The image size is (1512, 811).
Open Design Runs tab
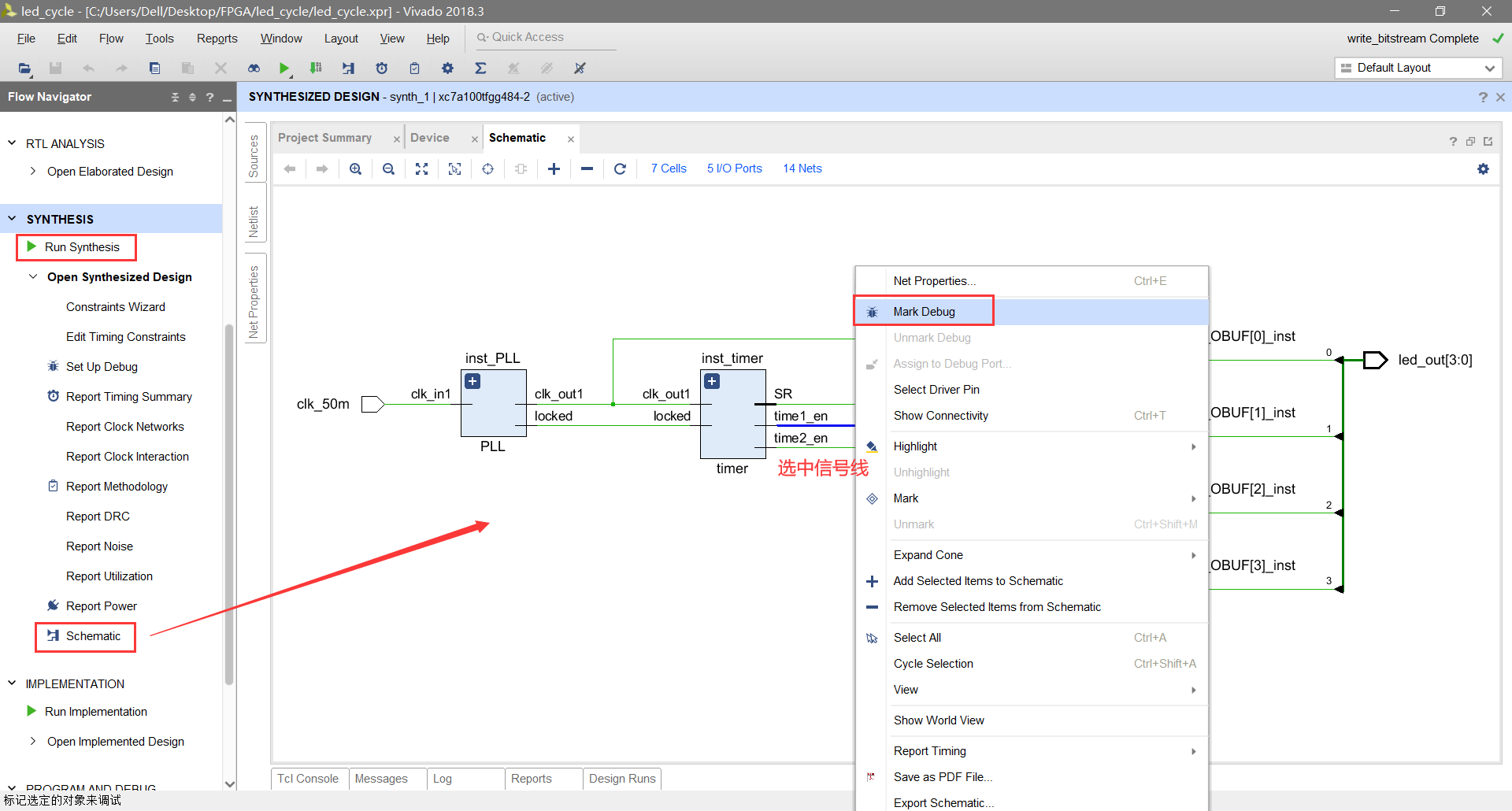coord(622,779)
